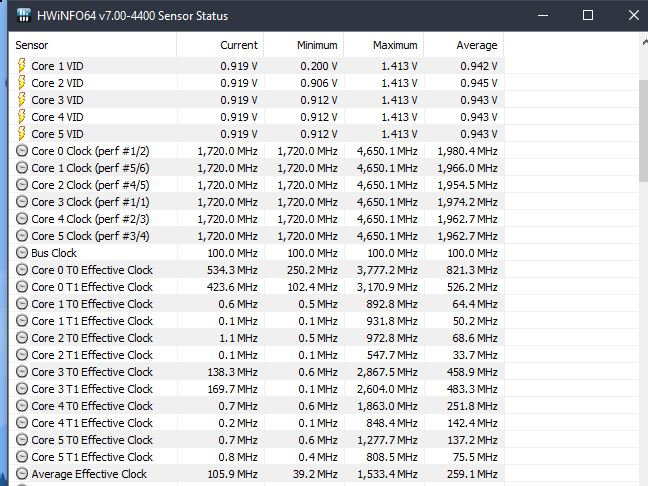This screenshot has width=648, height=486.
Task: Click the clock icon next to Bus Clock
Action: 22,253
